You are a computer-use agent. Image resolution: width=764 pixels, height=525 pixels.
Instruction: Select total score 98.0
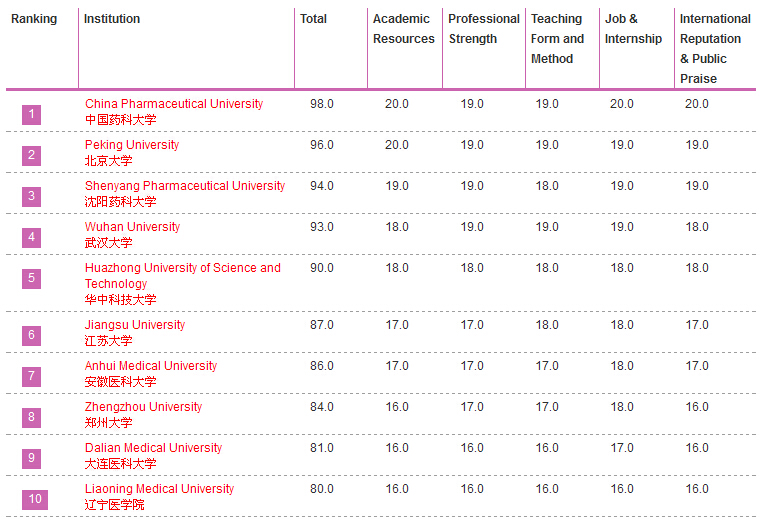(x=322, y=104)
